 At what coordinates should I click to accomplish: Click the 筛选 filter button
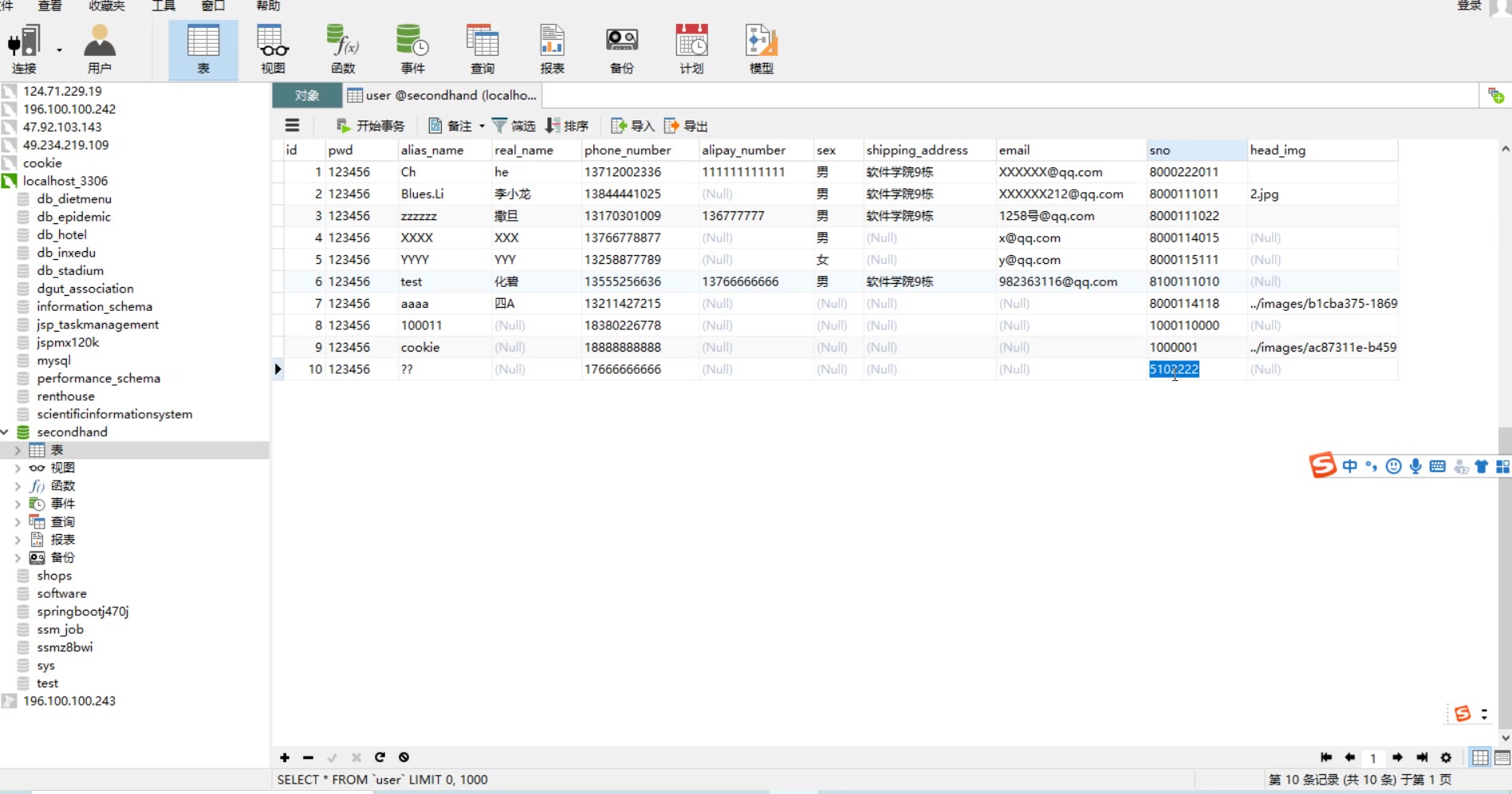point(514,126)
